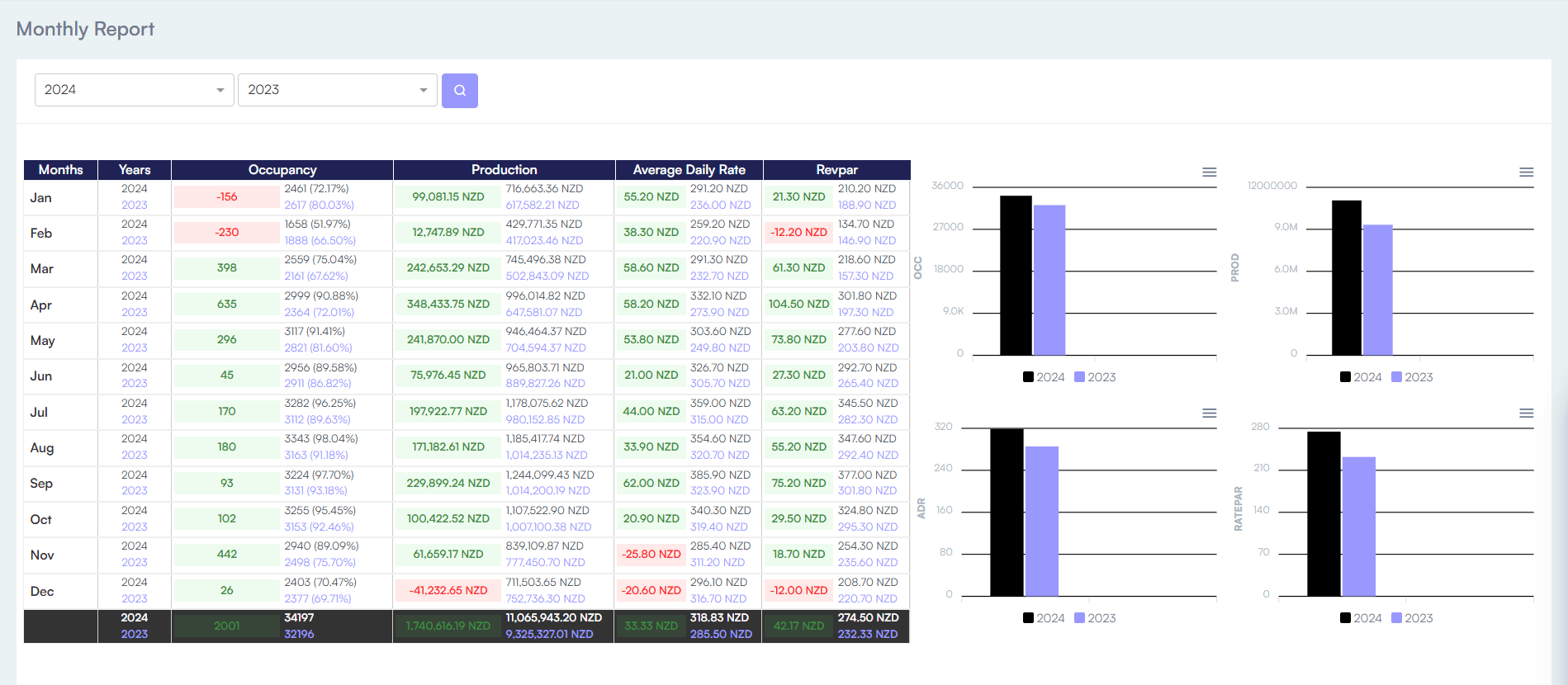Click the -230 occupancy difference for Feb

(227, 233)
